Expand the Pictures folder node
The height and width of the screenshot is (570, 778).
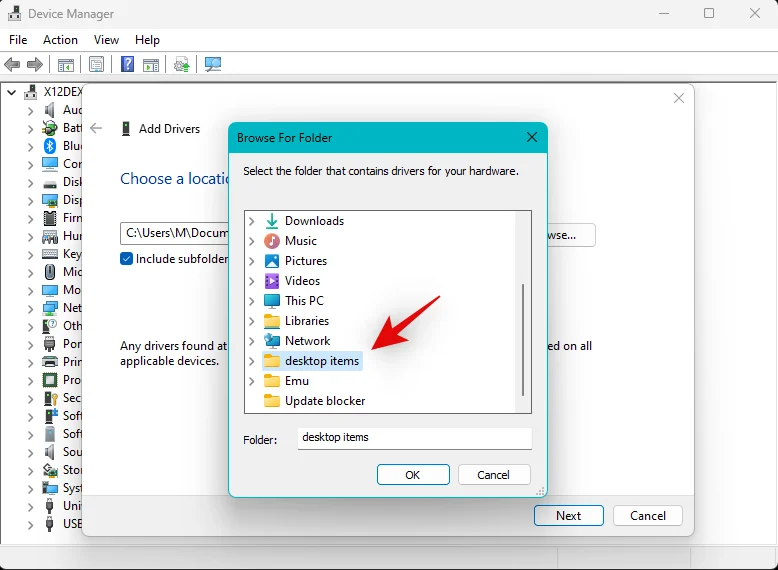point(252,261)
